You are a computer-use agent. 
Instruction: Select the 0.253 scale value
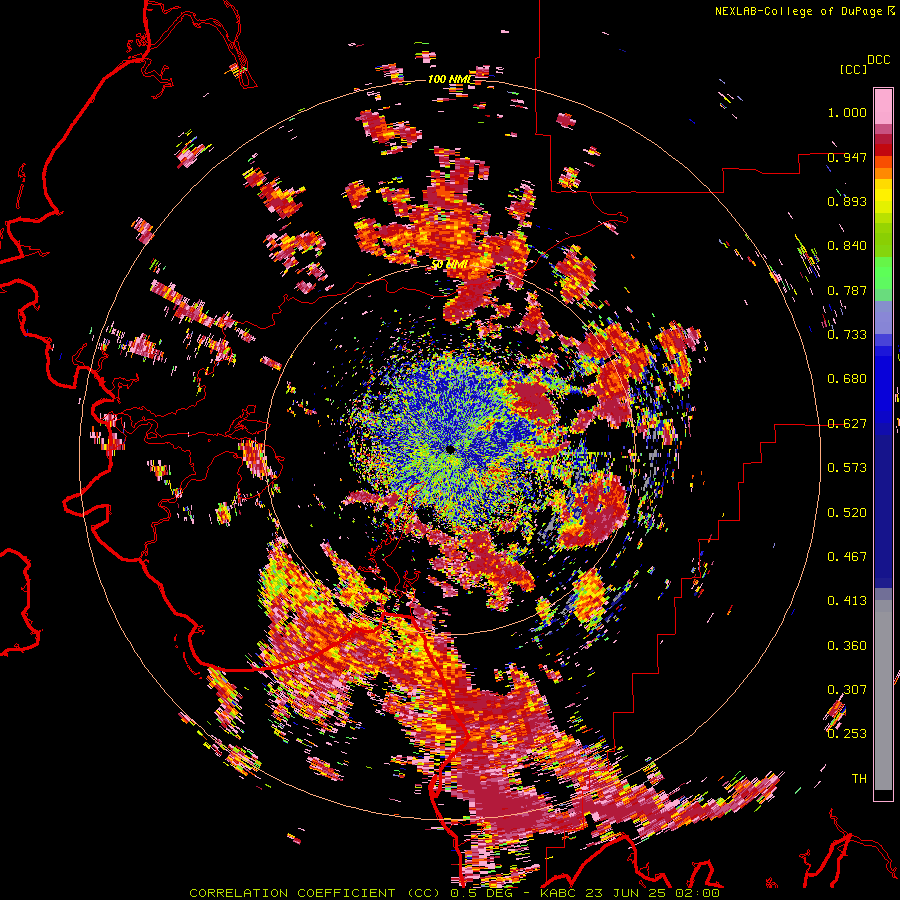(x=847, y=734)
